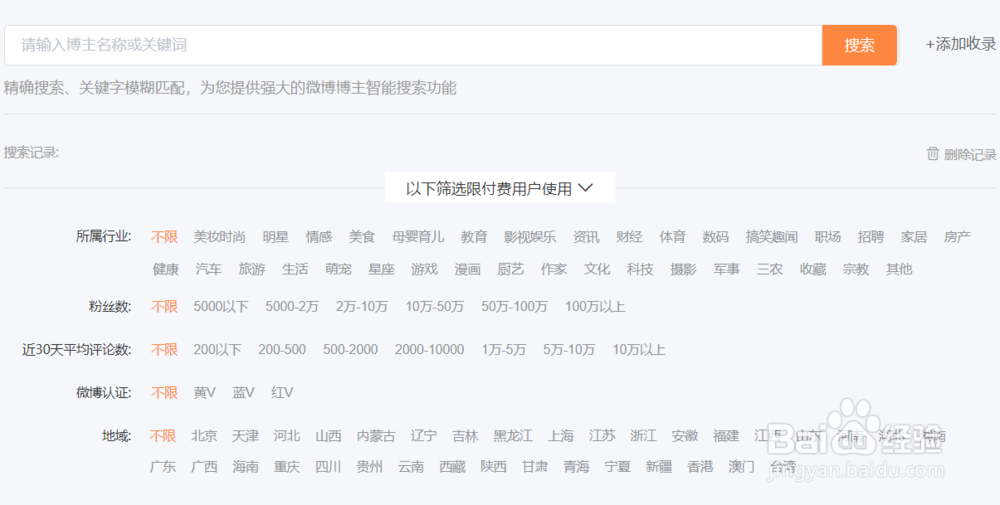Choose the 数码 industry
Image resolution: width=1000 pixels, height=505 pixels.
[716, 237]
